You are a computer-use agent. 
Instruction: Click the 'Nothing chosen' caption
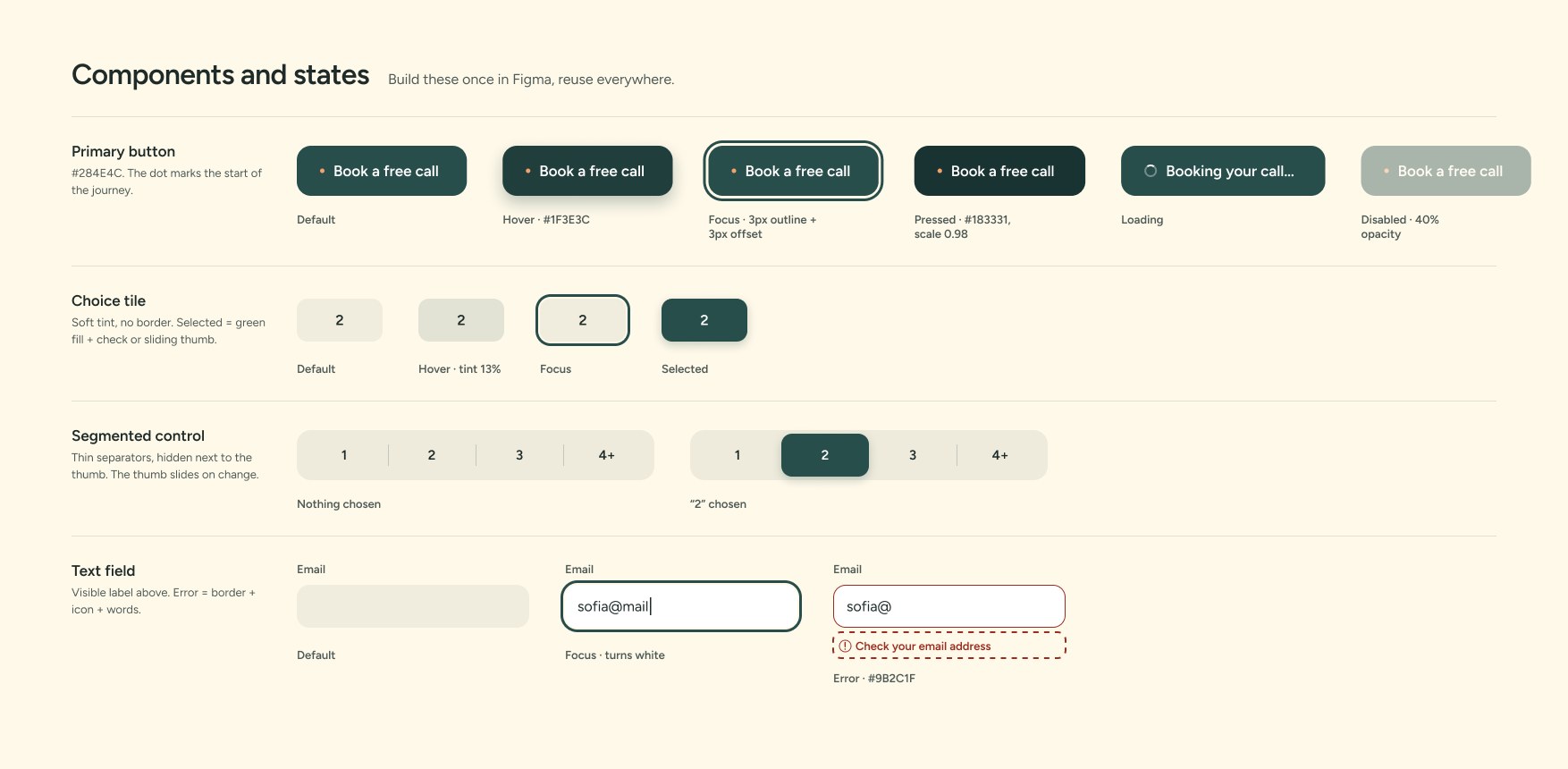(339, 503)
